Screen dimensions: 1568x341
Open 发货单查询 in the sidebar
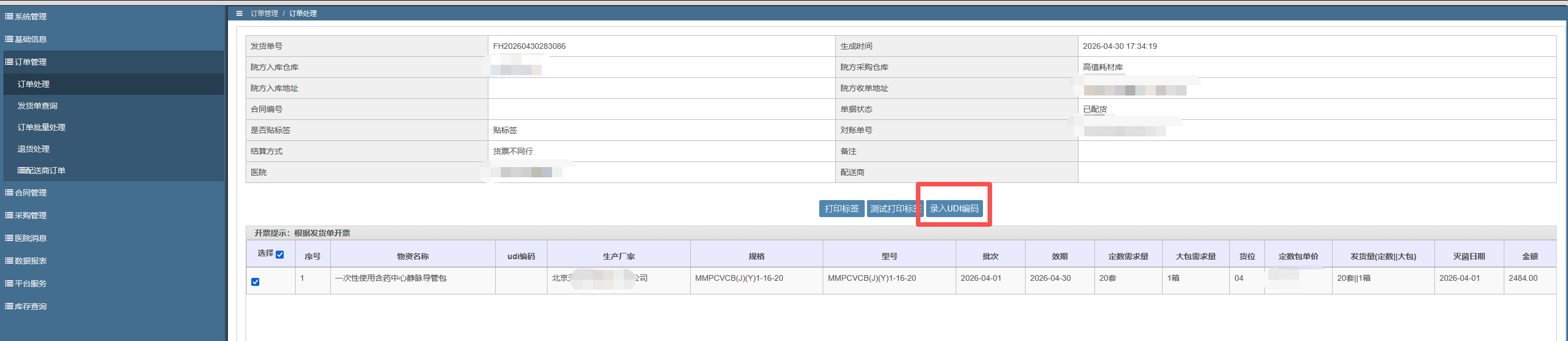point(37,106)
